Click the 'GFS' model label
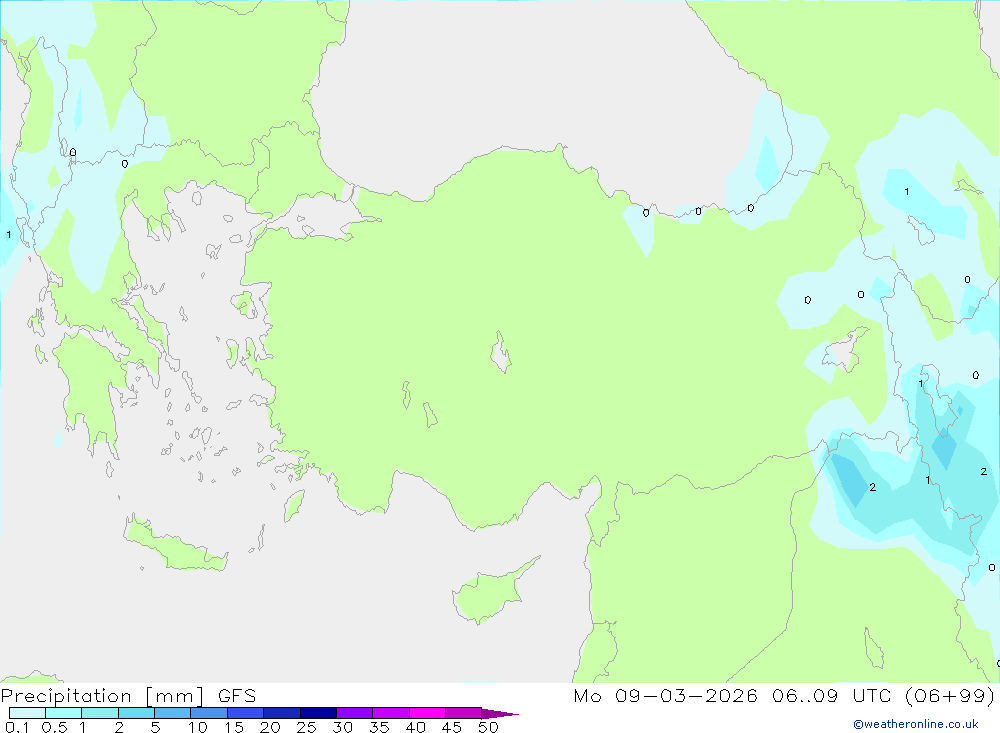The image size is (1000, 733). tap(237, 696)
